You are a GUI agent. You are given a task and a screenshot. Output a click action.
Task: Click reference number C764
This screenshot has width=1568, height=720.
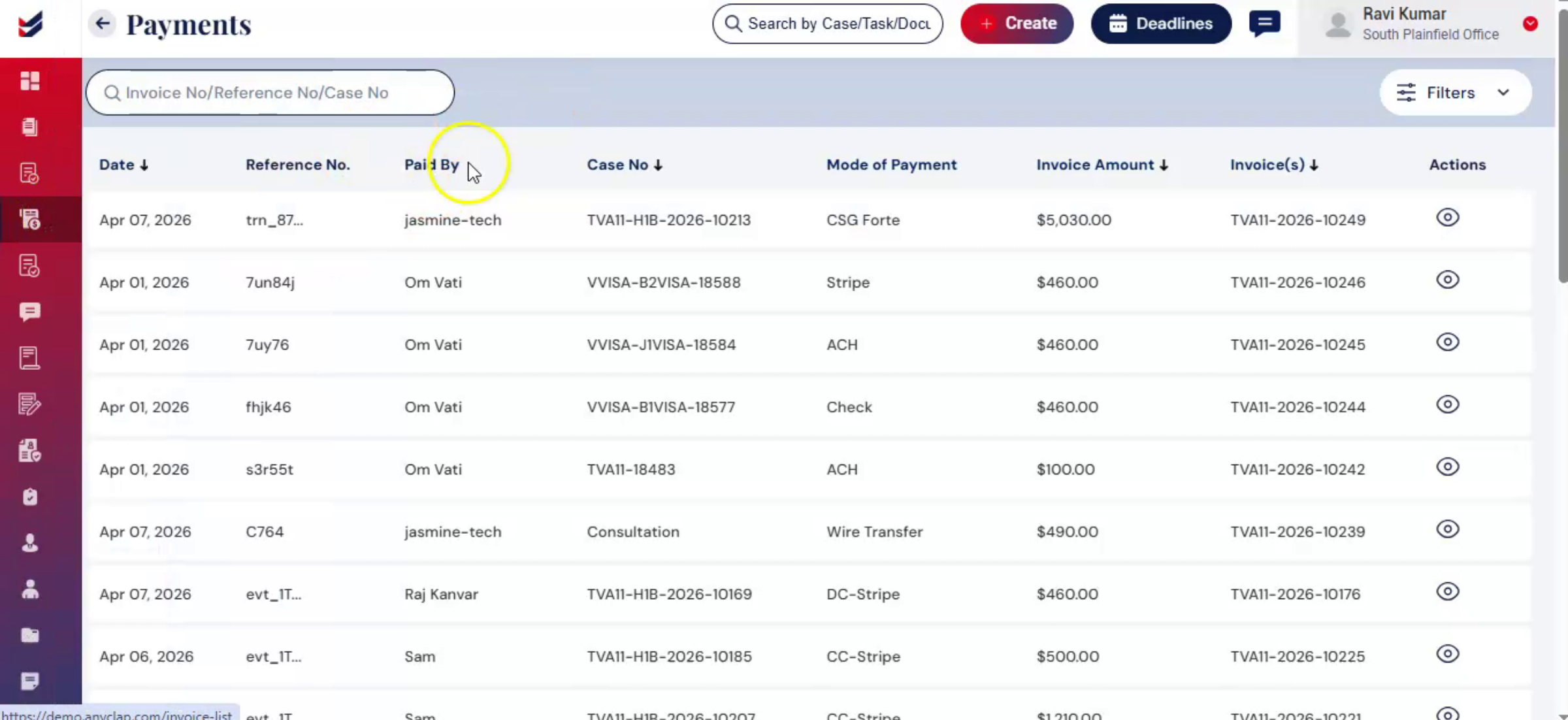(264, 532)
